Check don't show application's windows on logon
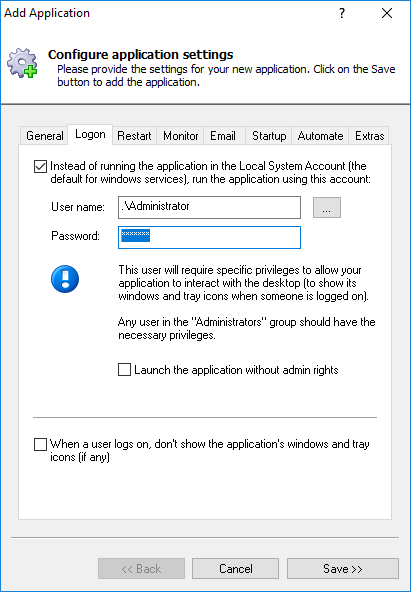 (40, 444)
